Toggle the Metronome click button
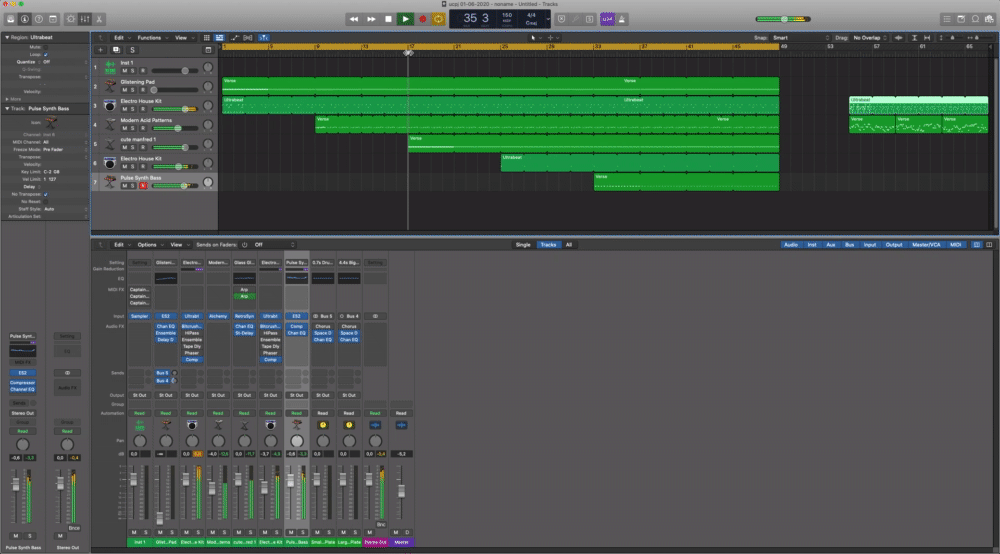 [x=624, y=18]
